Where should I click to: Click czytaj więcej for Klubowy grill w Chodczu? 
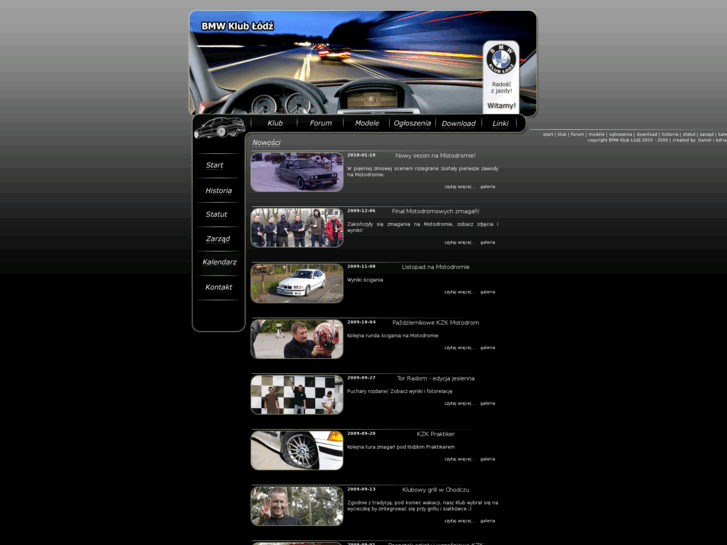(x=459, y=521)
